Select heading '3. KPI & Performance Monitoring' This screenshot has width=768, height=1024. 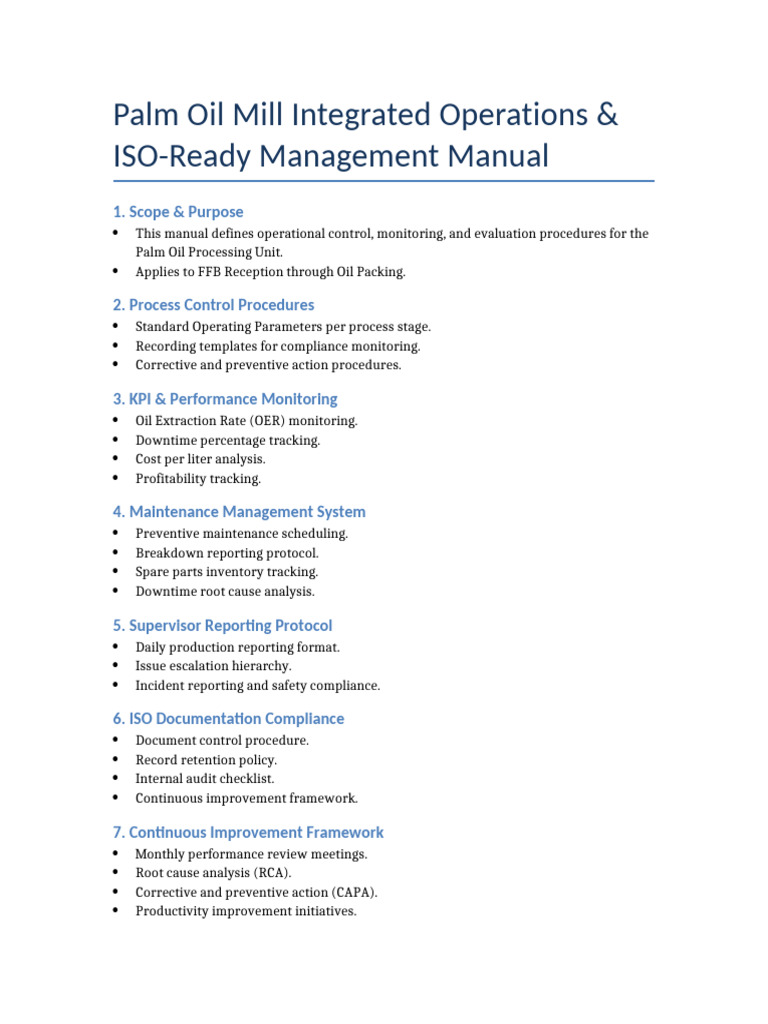tap(225, 399)
